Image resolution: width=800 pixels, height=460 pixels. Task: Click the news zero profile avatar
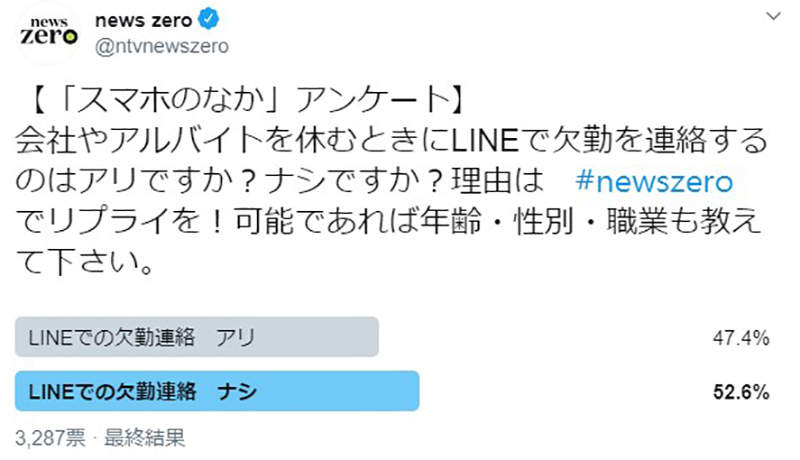pyautogui.click(x=49, y=34)
